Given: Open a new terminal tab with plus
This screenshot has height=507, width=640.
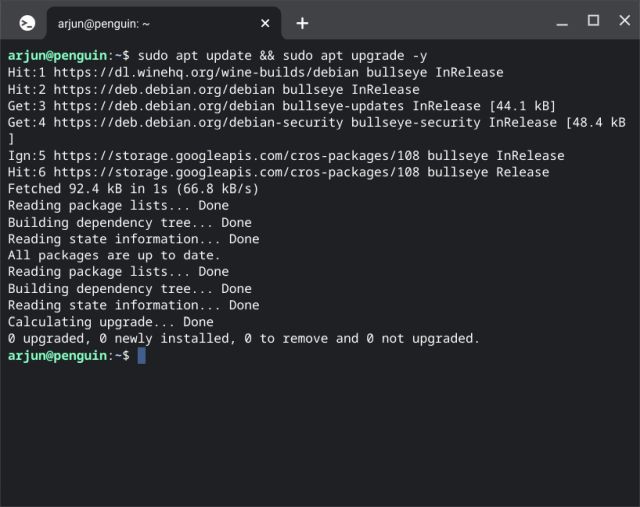Looking at the screenshot, I should [x=302, y=23].
